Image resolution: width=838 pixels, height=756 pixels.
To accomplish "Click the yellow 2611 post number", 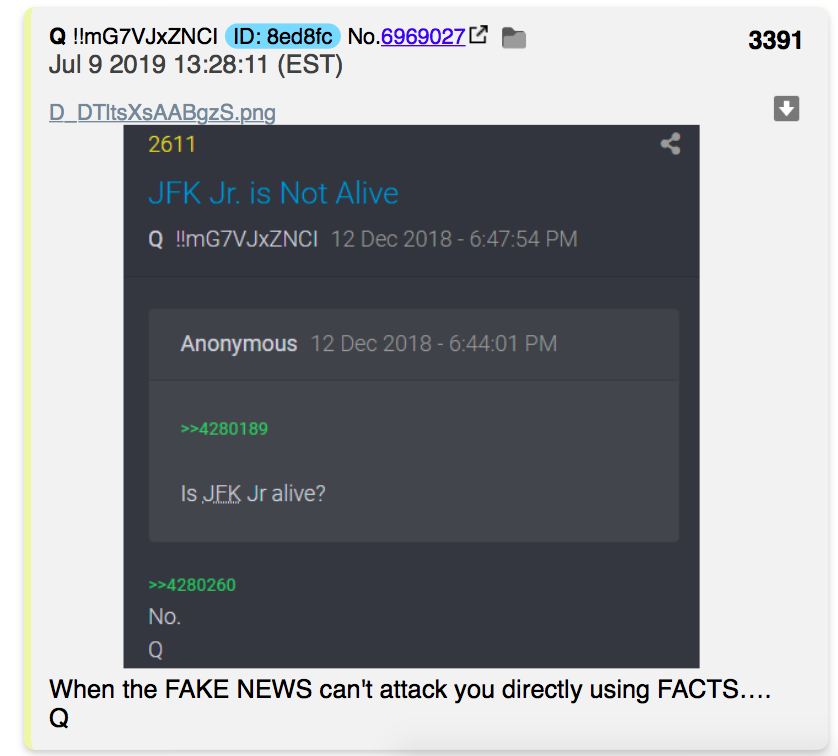I will 172,144.
